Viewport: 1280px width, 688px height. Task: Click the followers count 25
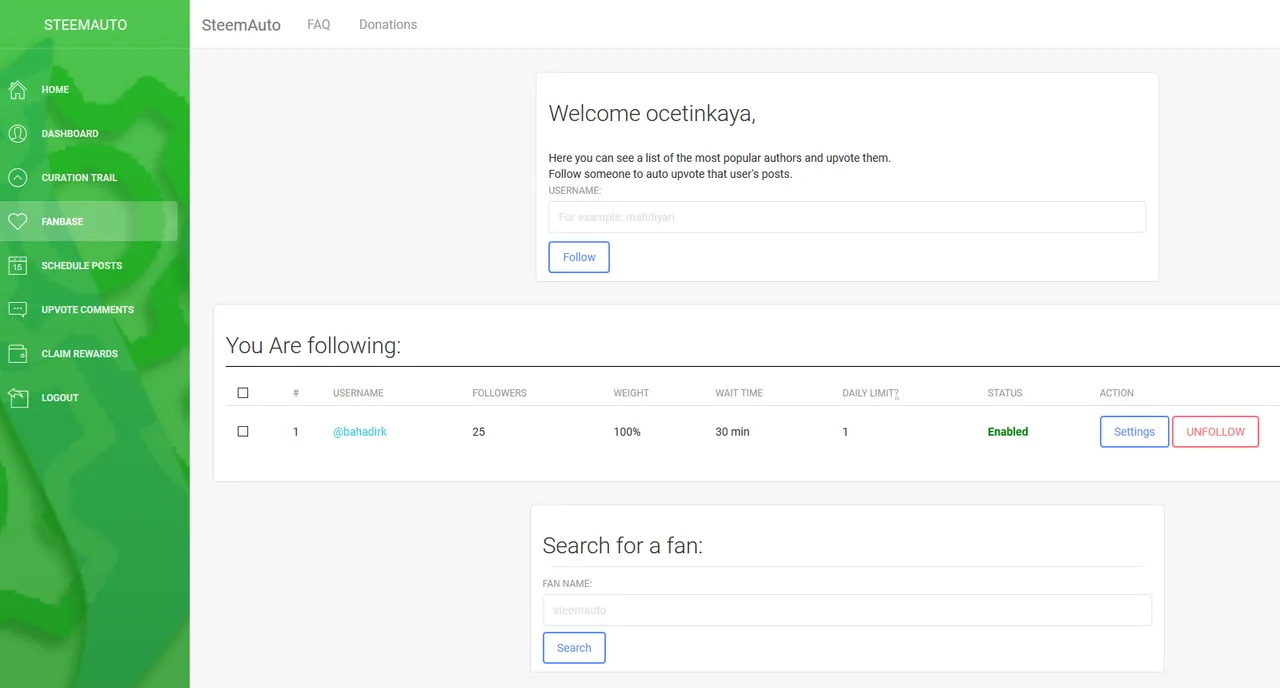tap(479, 432)
